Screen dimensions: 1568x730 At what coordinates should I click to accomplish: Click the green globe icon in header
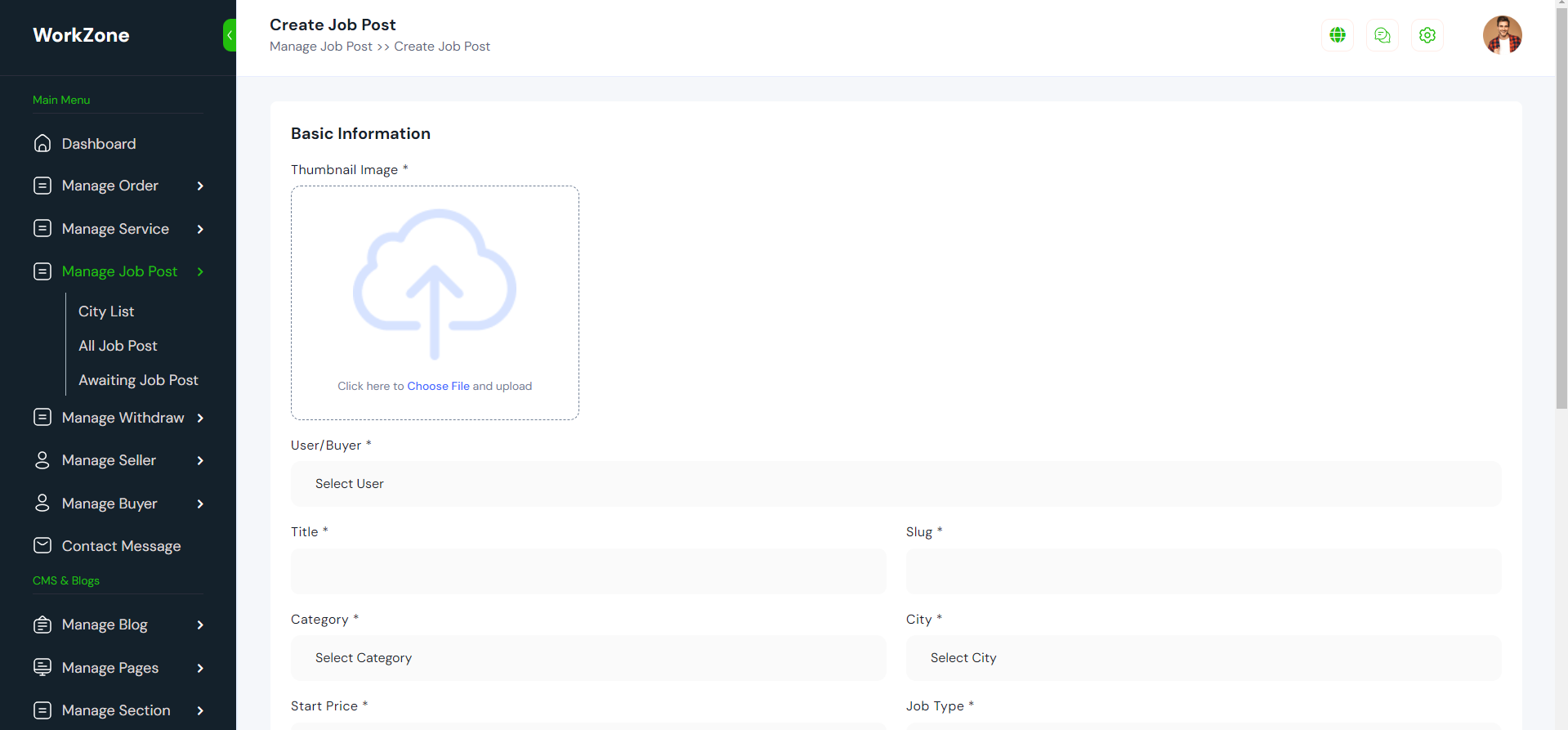point(1337,35)
